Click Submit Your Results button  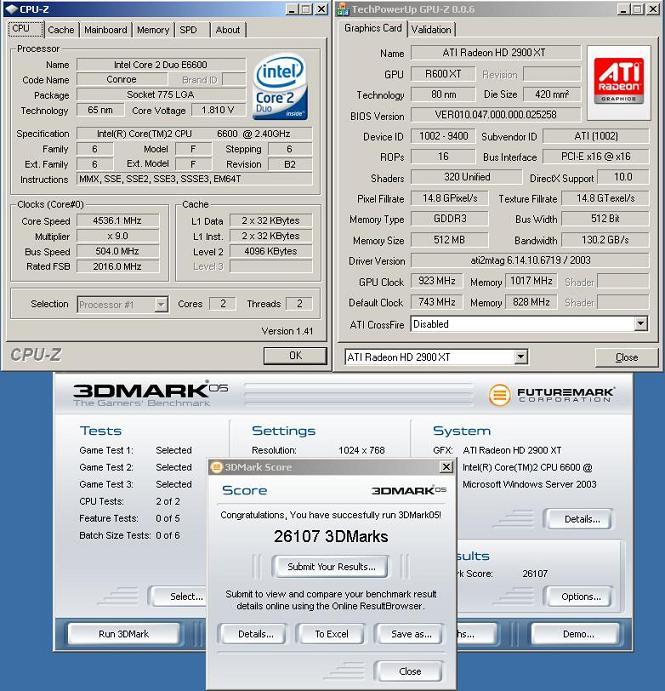click(x=331, y=566)
